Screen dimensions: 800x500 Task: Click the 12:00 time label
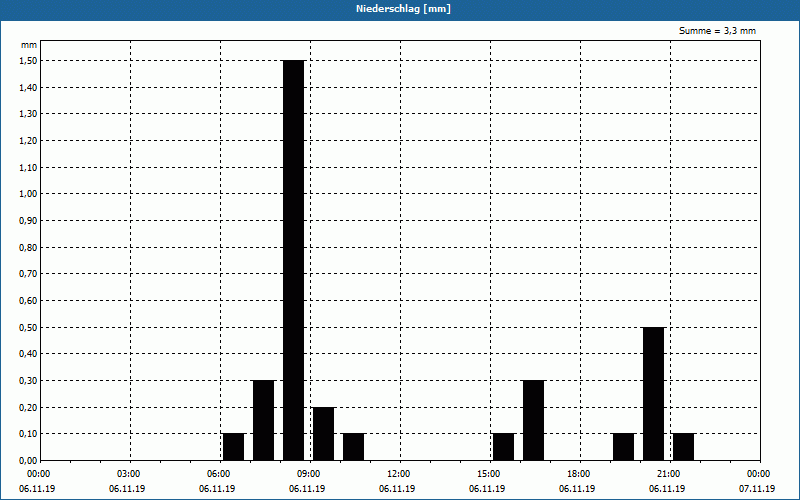click(398, 474)
